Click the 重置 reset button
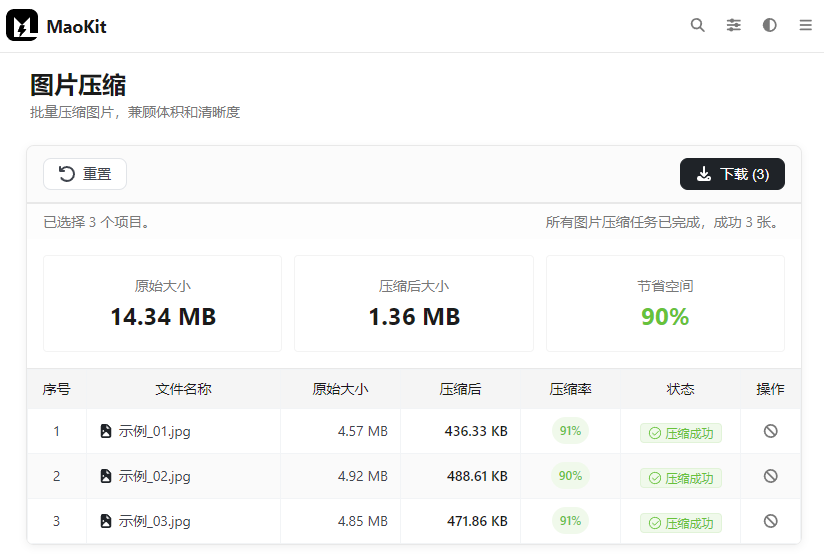The width and height of the screenshot is (824, 555). pyautogui.click(x=85, y=174)
